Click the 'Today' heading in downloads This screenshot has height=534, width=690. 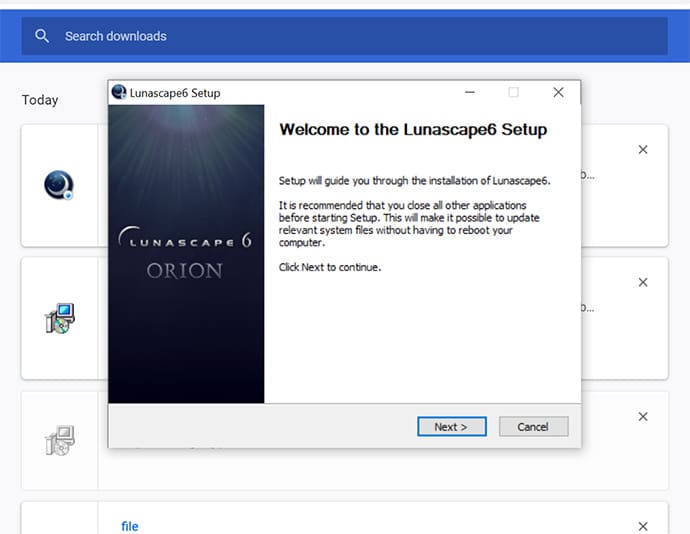coord(40,100)
